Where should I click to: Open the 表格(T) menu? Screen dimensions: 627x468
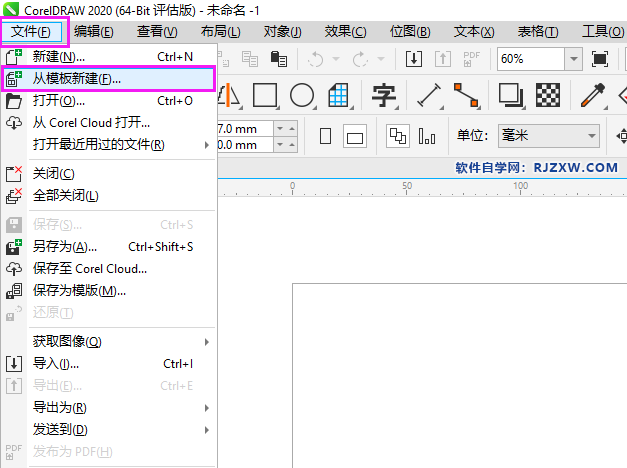point(538,32)
